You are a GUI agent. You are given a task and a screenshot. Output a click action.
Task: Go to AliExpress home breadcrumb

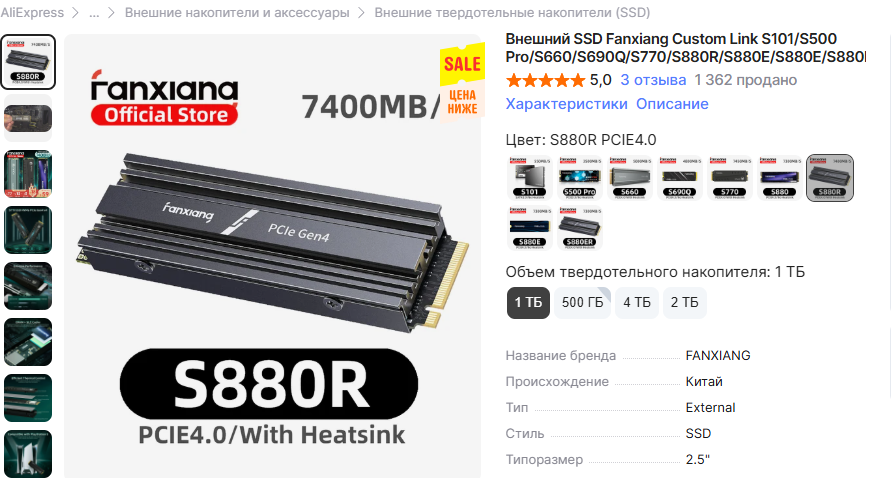click(x=32, y=13)
